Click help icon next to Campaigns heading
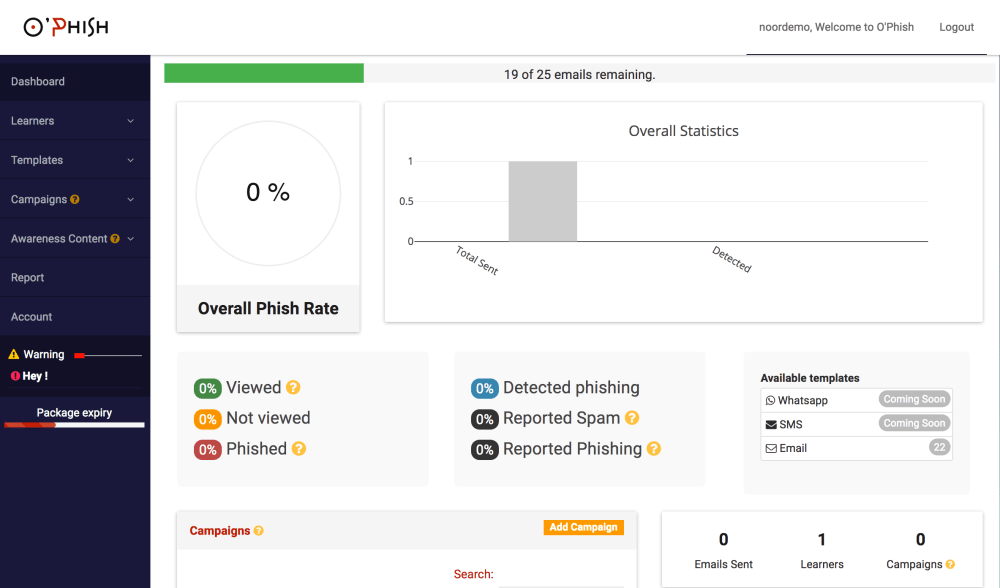Viewport: 1000px width, 588px height. [259, 531]
